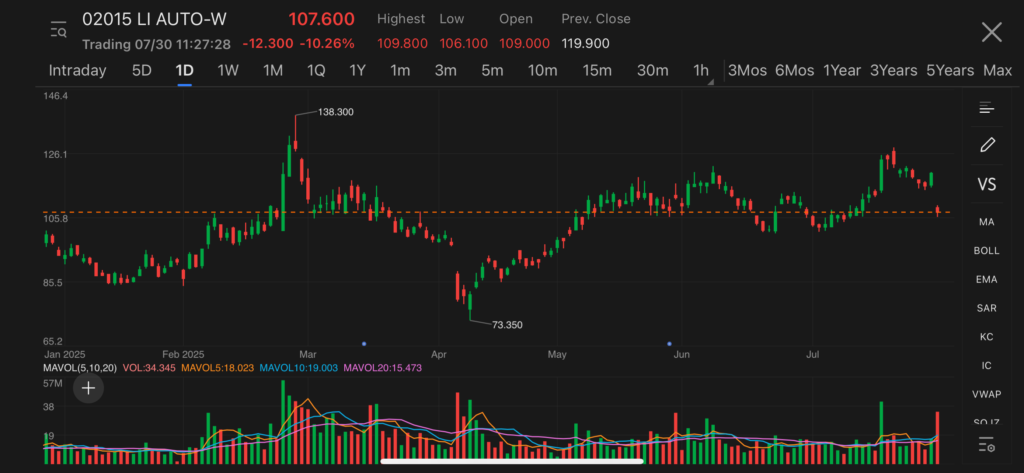Select the 1Y timeframe tab
The image size is (1024, 473).
pyautogui.click(x=357, y=71)
